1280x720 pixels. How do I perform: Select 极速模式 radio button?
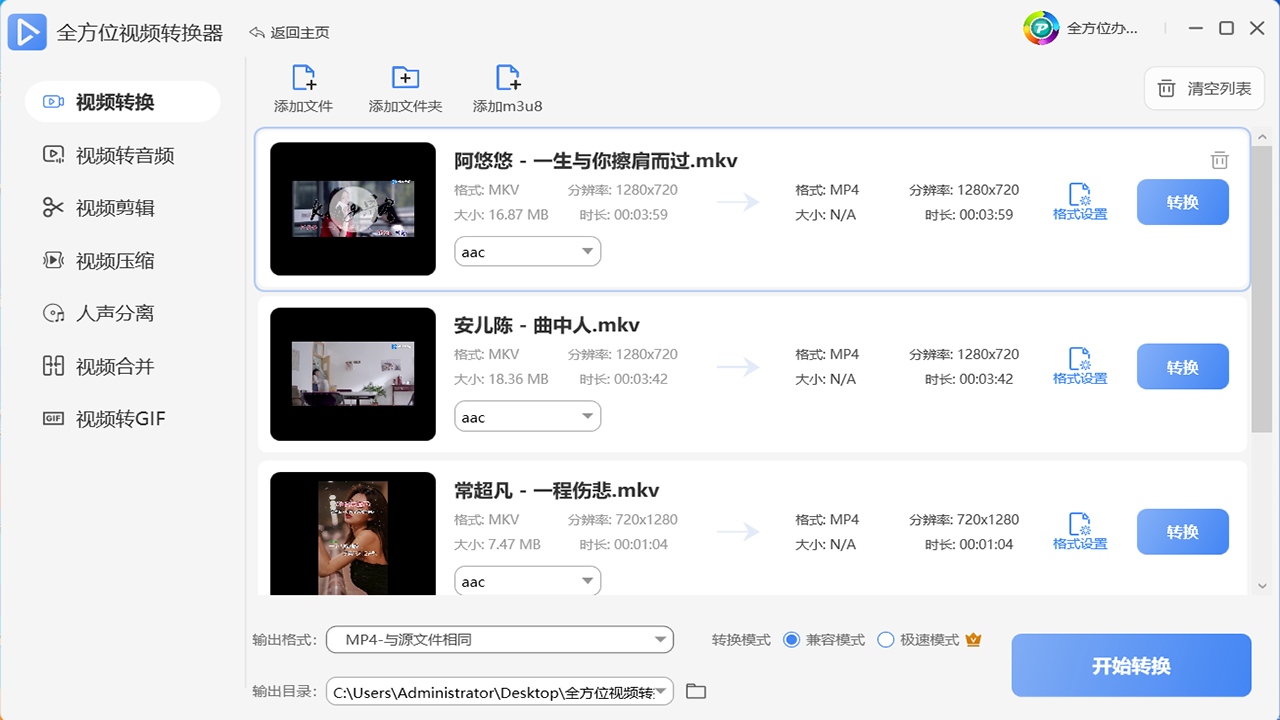pos(885,640)
